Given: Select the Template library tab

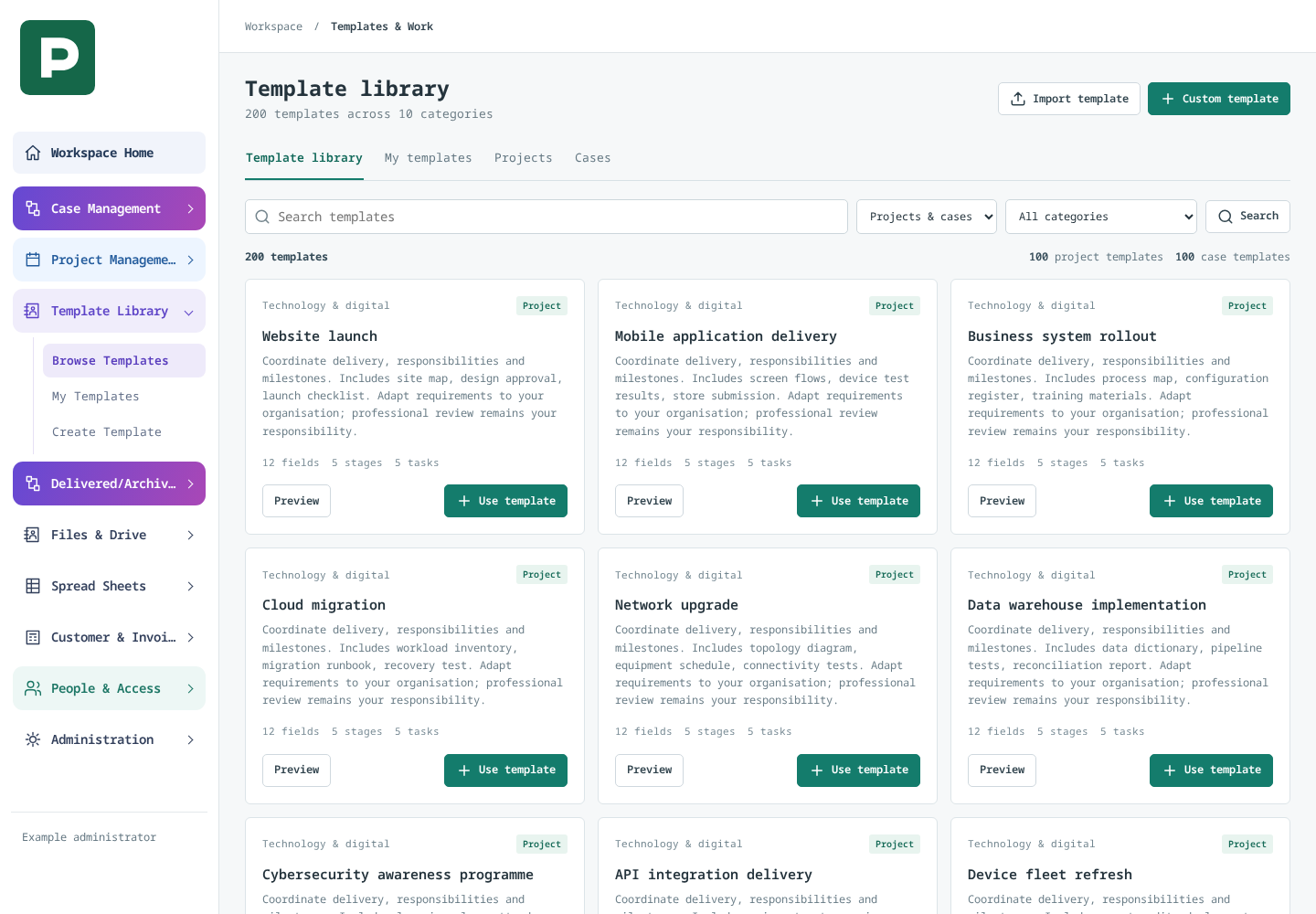Looking at the screenshot, I should coord(304,158).
